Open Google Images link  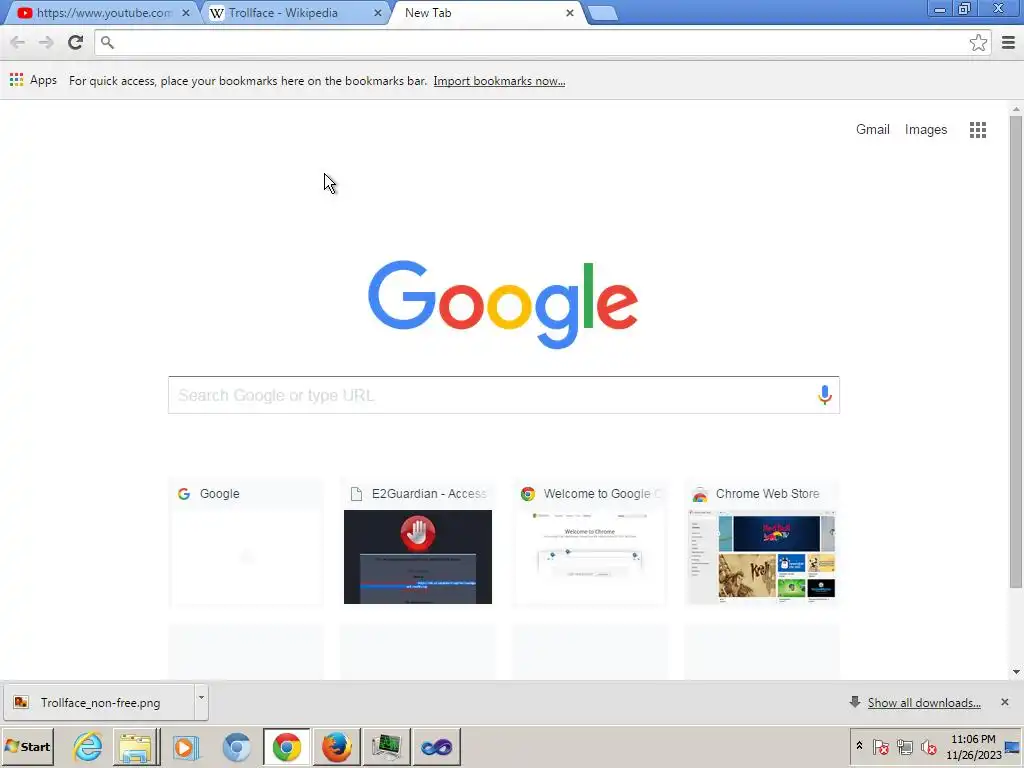(925, 129)
